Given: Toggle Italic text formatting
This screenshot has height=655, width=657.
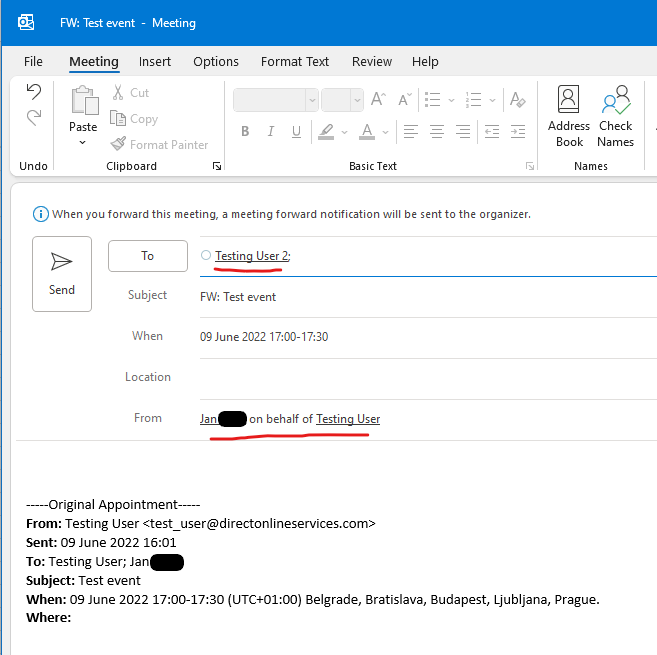Looking at the screenshot, I should pyautogui.click(x=270, y=132).
